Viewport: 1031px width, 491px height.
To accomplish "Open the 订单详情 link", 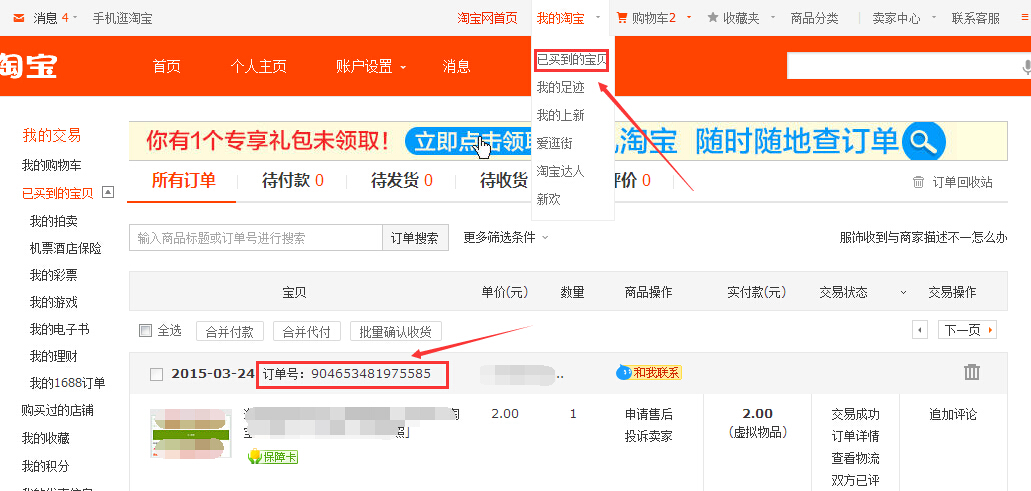I will (855, 436).
